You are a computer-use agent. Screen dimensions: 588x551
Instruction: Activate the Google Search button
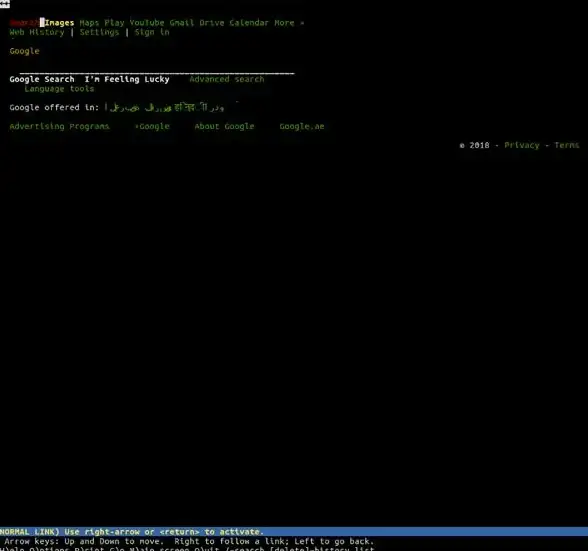pos(42,80)
